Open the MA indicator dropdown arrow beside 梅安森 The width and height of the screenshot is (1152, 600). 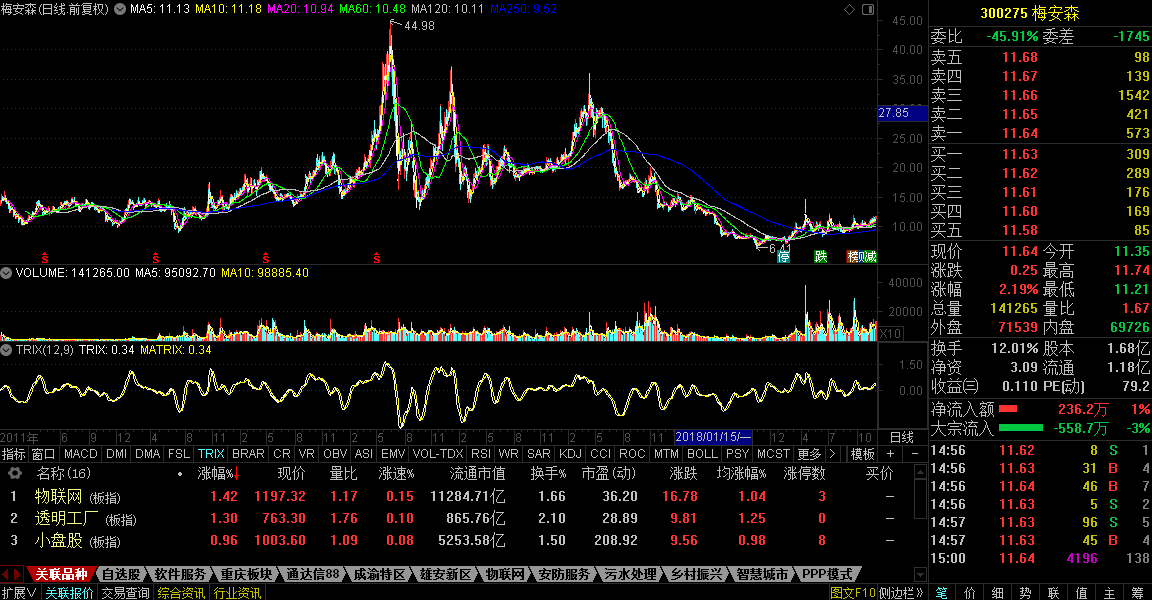point(121,9)
